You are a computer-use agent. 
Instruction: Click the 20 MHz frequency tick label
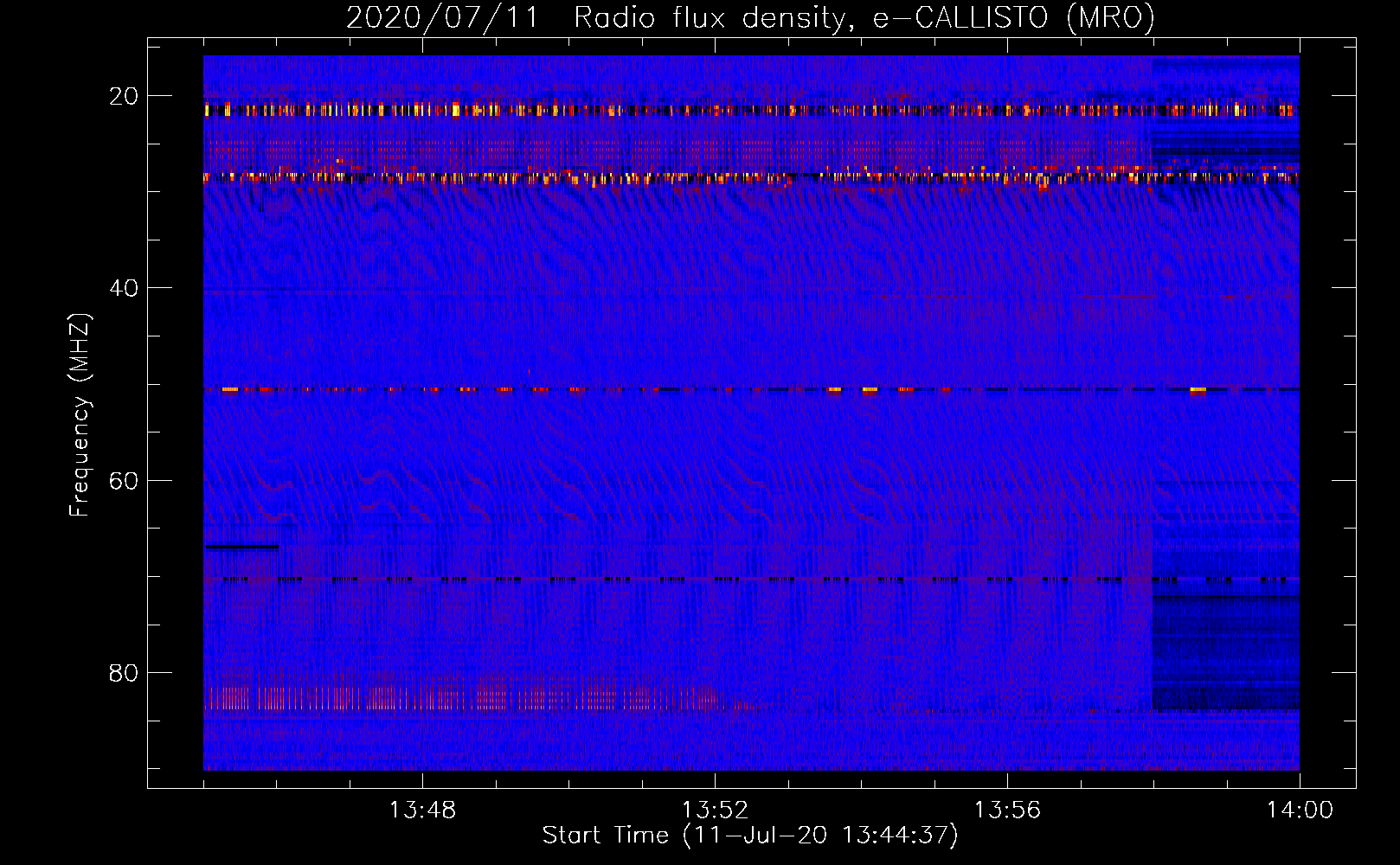pos(125,96)
